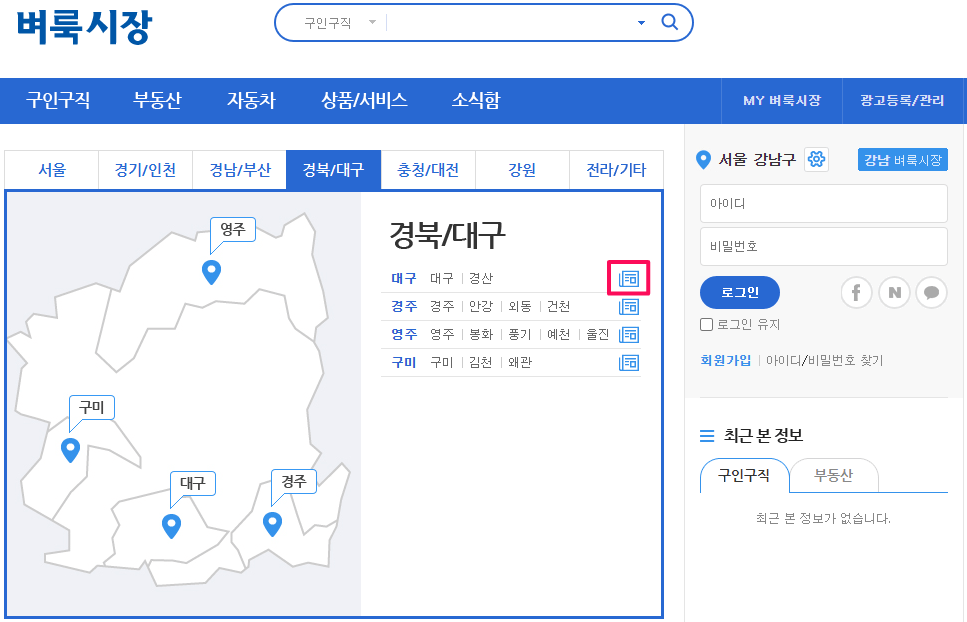967x622 pixels.
Task: Click the 대구 map pin marker
Action: tap(171, 525)
